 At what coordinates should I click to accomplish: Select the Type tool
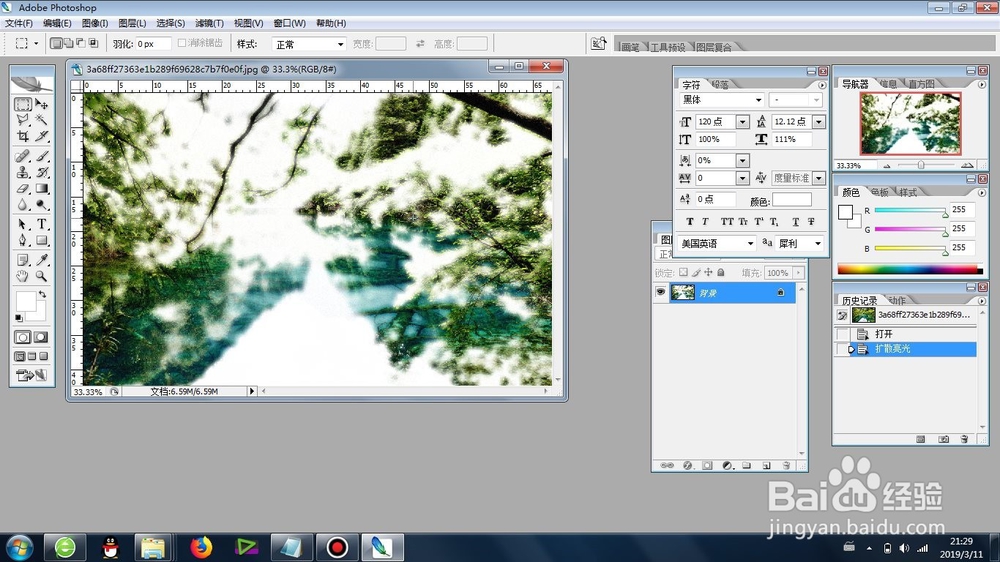point(41,224)
